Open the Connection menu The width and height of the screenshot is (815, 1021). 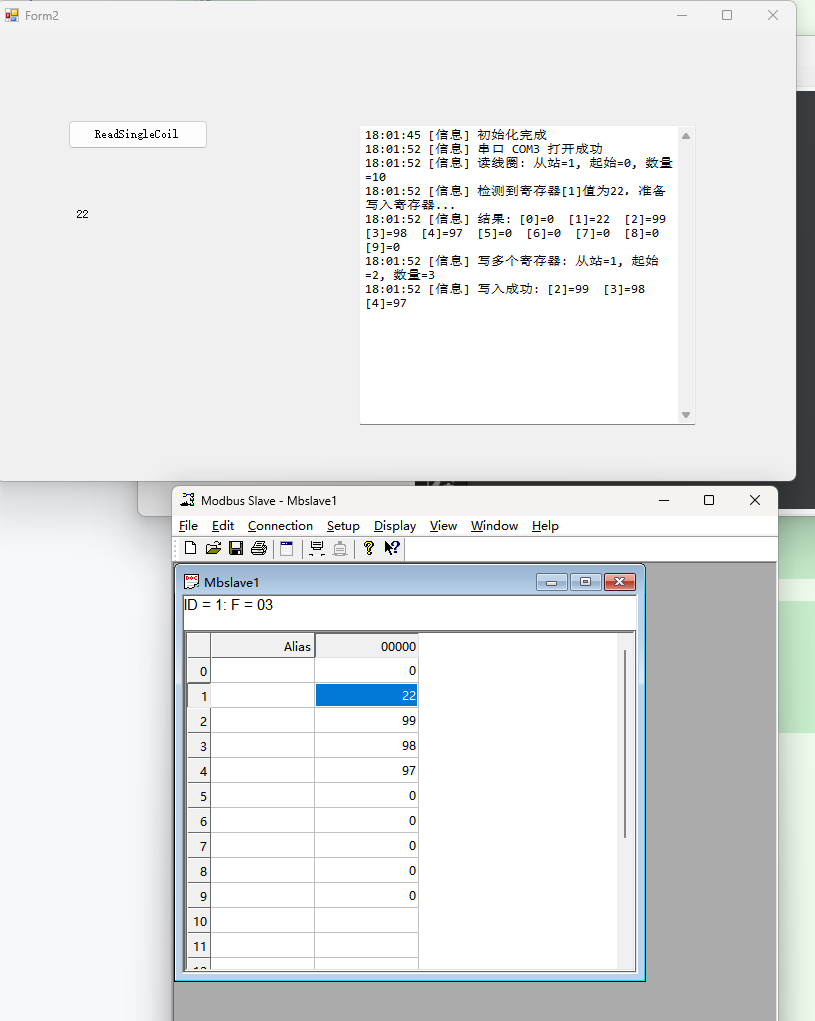(280, 525)
